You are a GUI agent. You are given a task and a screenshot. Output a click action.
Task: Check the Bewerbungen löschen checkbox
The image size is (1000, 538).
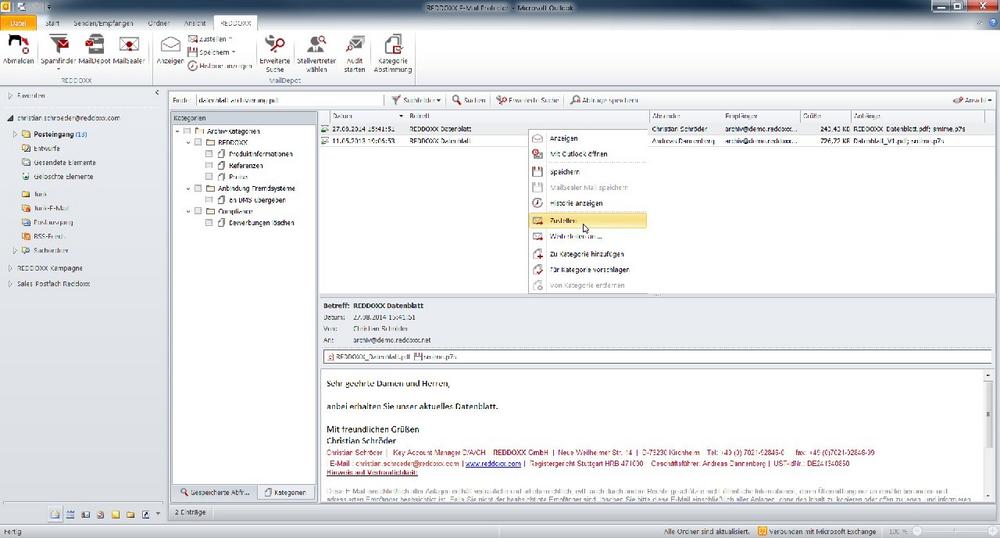click(209, 223)
